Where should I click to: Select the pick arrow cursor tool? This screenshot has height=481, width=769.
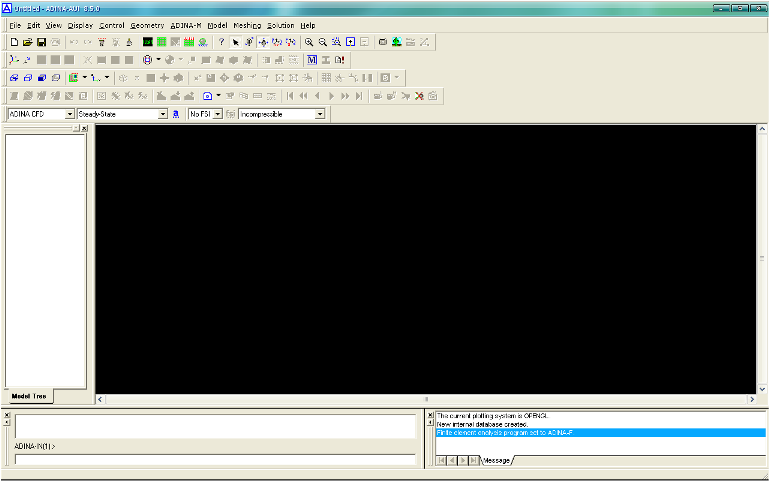click(236, 42)
